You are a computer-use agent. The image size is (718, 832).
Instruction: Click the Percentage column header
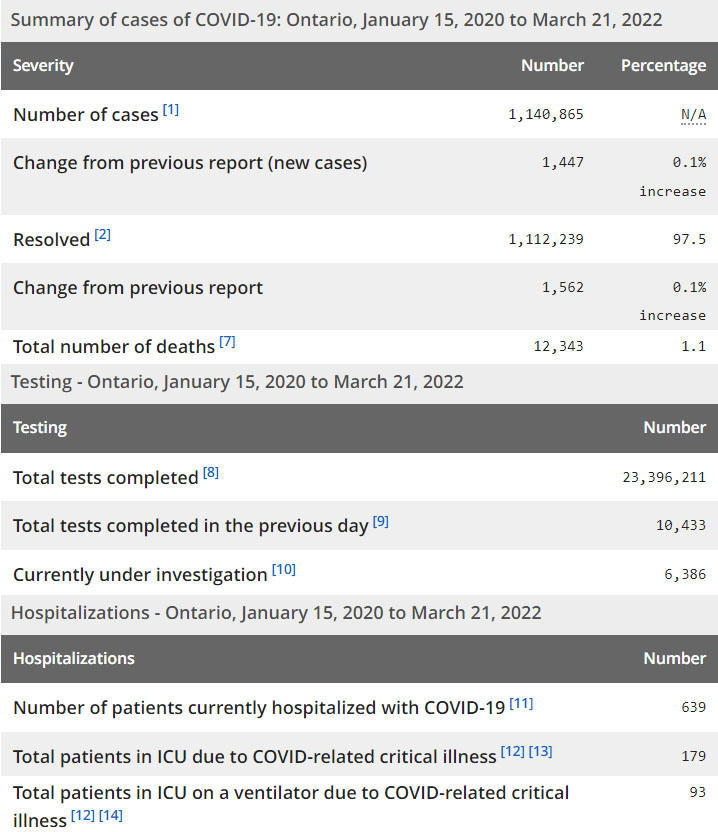pyautogui.click(x=663, y=66)
